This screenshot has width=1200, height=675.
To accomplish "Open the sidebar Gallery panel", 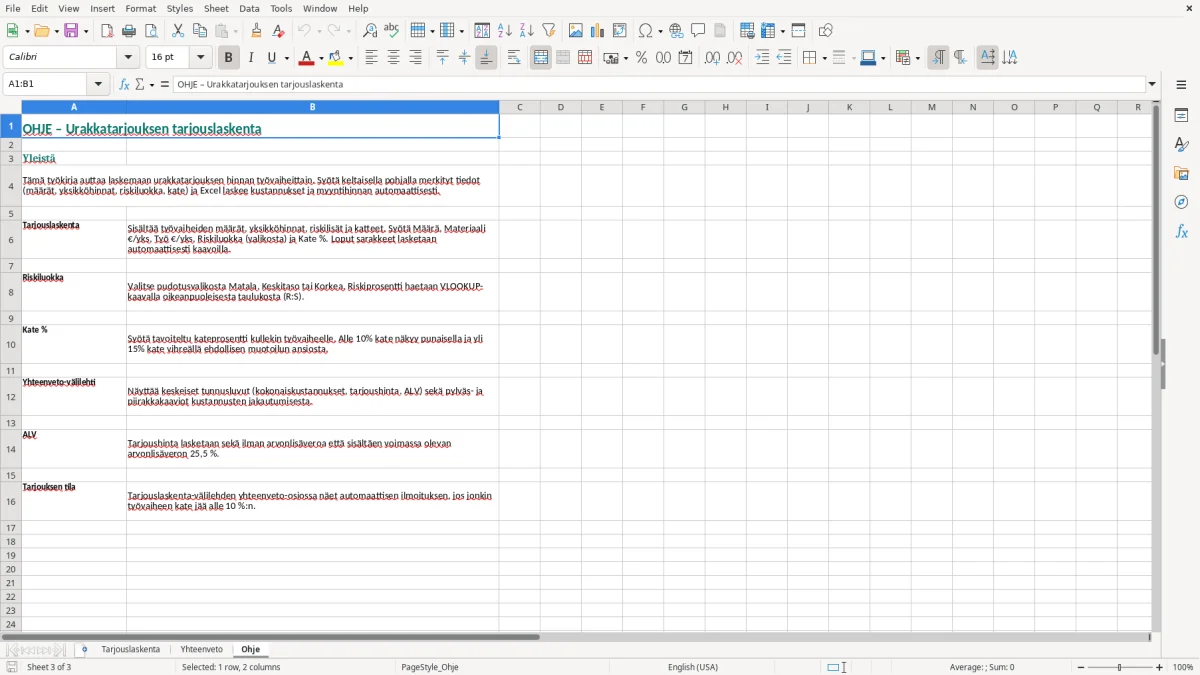I will point(1181,173).
